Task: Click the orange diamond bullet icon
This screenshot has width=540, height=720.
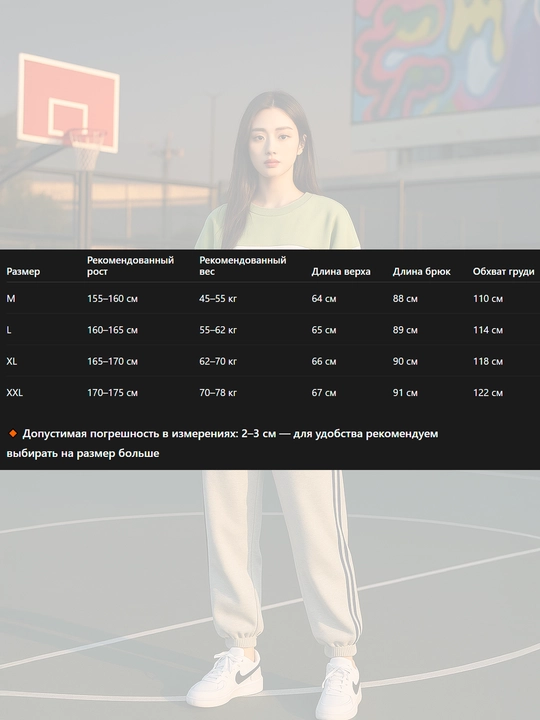Action: pos(13,433)
